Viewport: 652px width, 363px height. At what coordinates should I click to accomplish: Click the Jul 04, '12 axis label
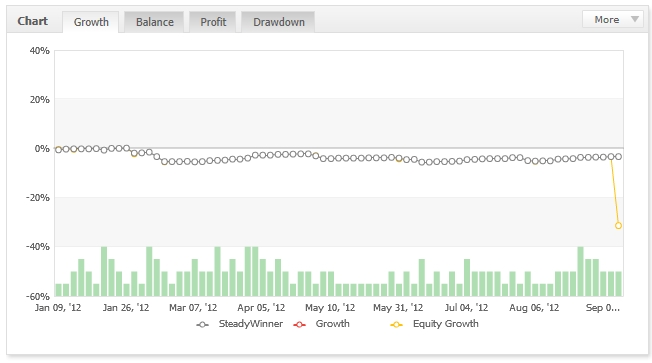[x=466, y=308]
